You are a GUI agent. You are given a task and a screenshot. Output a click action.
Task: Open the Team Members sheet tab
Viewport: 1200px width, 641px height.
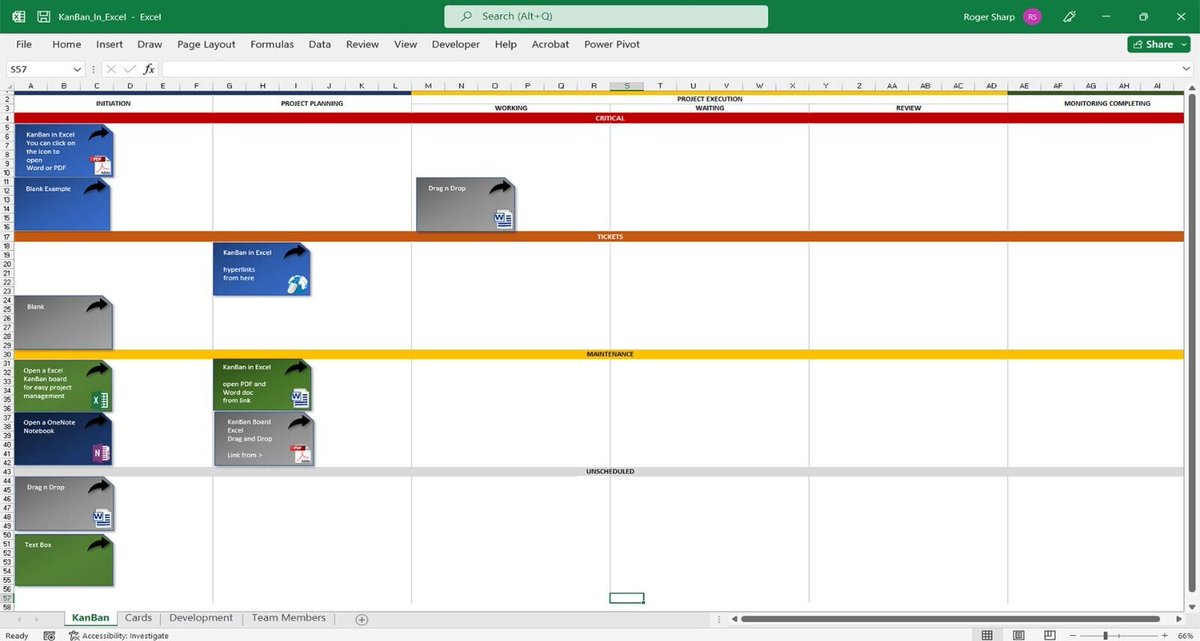289,618
